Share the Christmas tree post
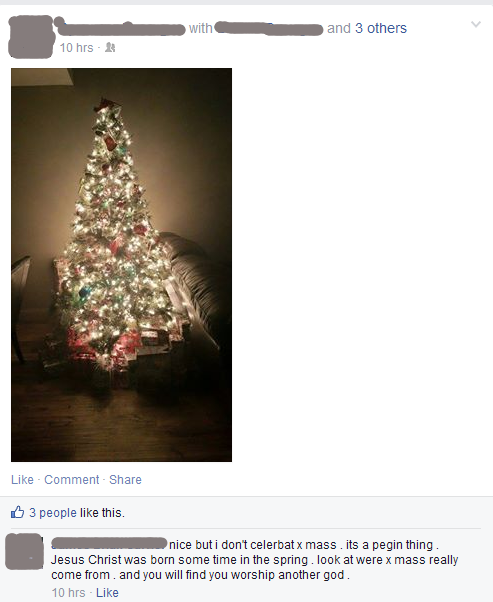Image resolution: width=493 pixels, height=602 pixels. [x=125, y=480]
